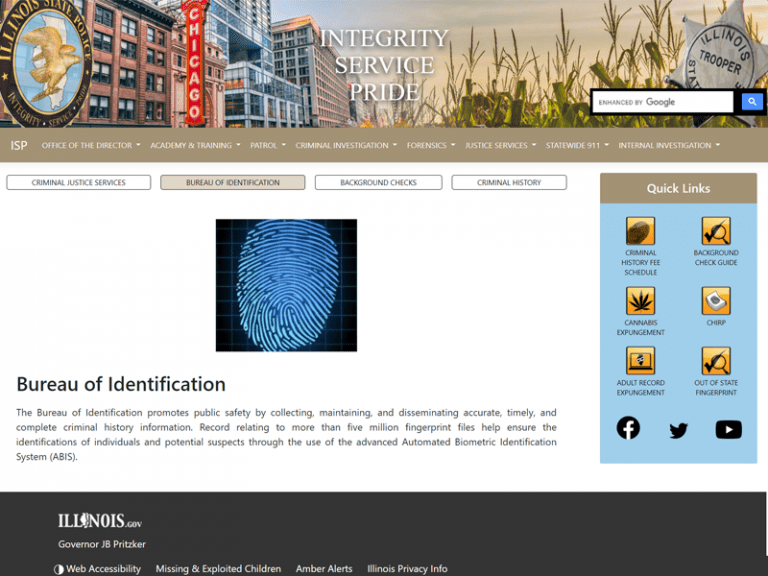
Task: Click the blue Google search magnifier button
Action: [x=752, y=102]
